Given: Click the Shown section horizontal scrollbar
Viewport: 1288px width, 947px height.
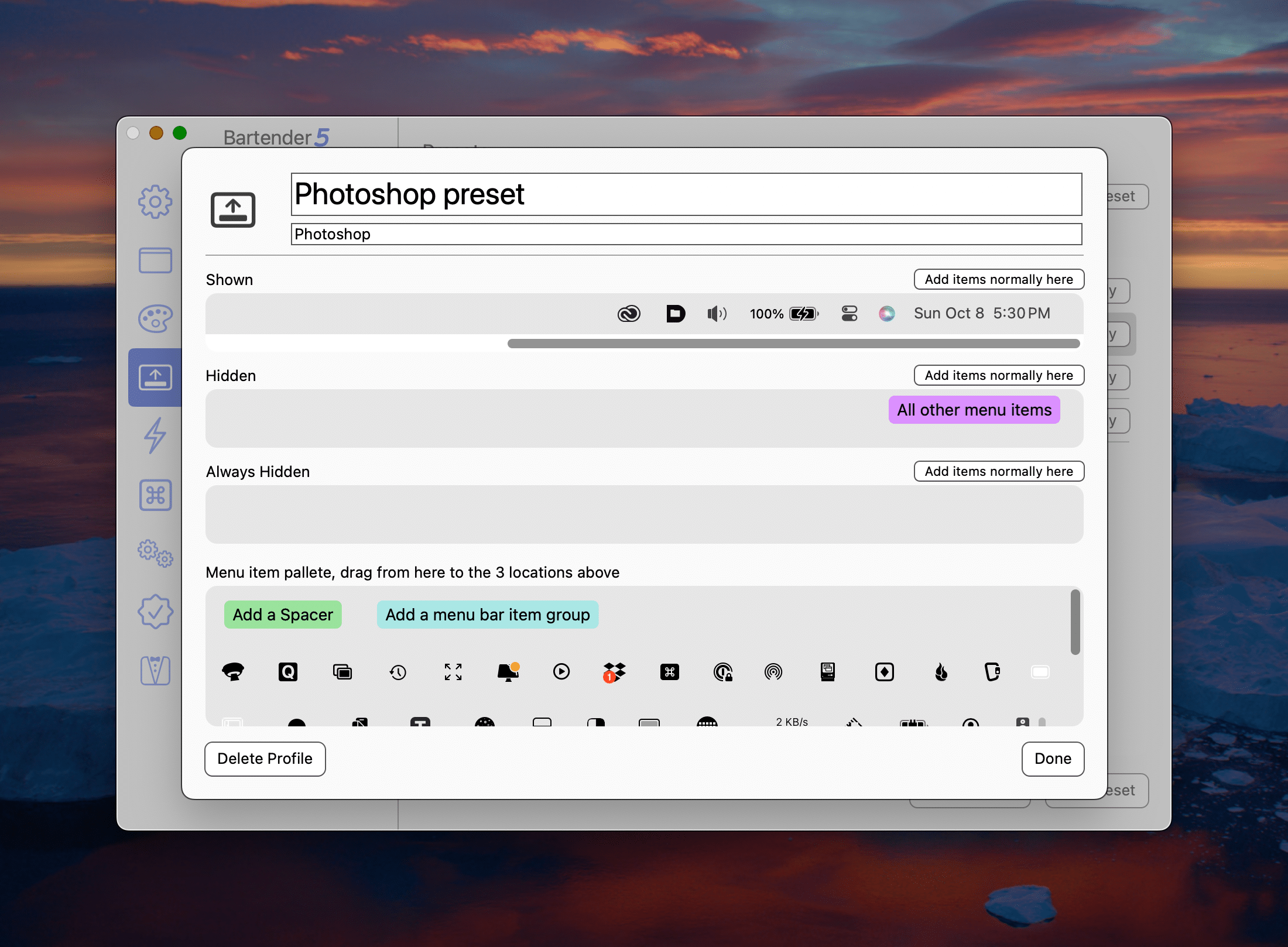Looking at the screenshot, I should click(793, 344).
